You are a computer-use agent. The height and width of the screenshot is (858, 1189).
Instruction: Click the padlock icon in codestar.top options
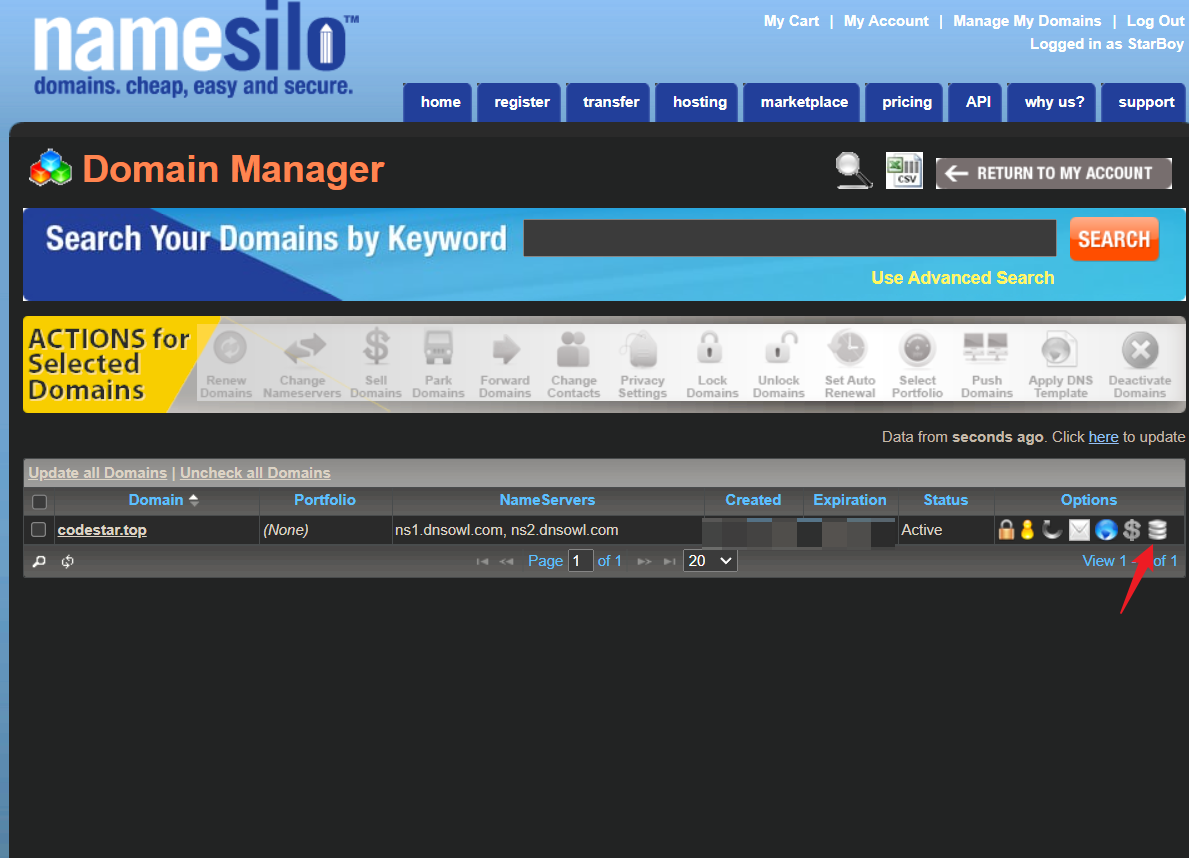click(1006, 530)
